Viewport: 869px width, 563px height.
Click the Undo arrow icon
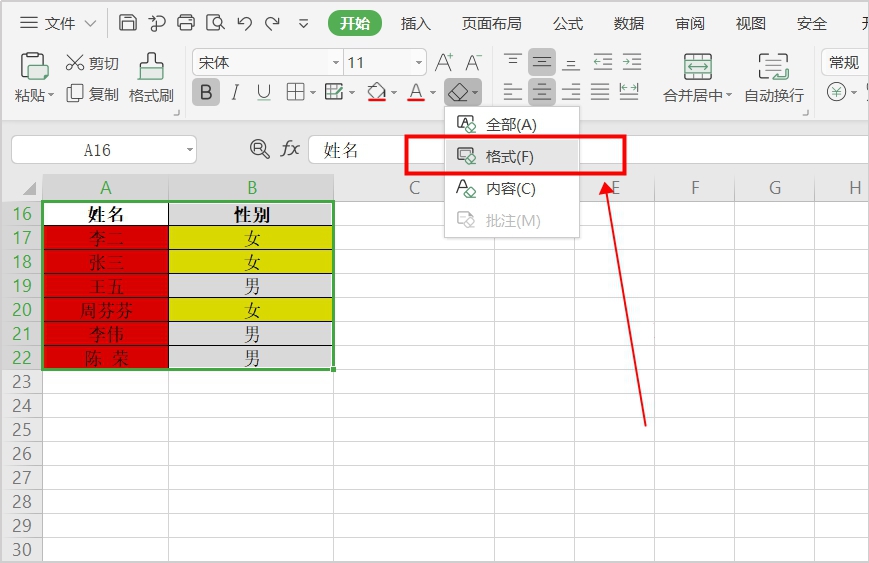point(244,23)
